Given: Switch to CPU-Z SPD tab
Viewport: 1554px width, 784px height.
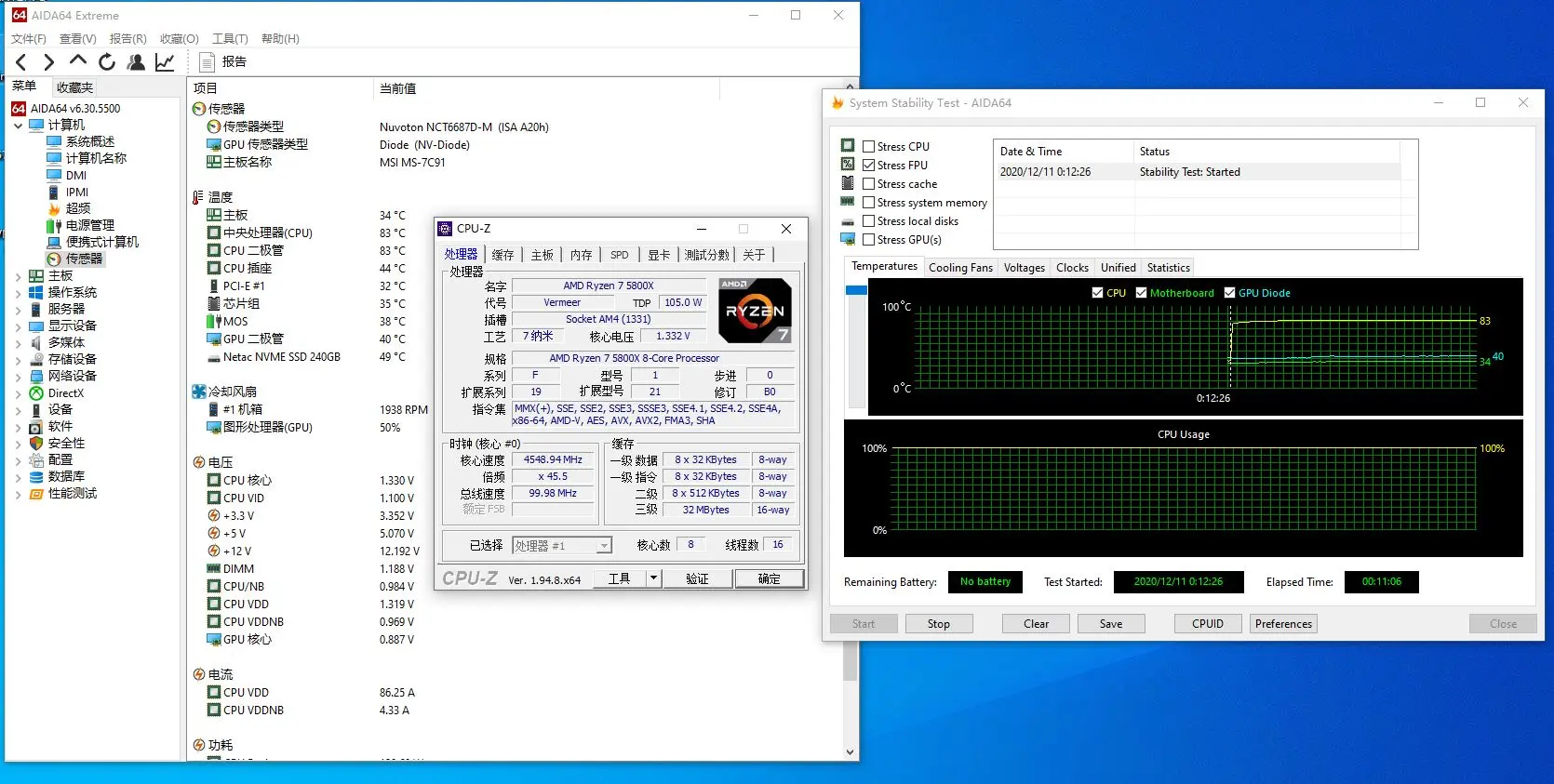Looking at the screenshot, I should pyautogui.click(x=620, y=255).
